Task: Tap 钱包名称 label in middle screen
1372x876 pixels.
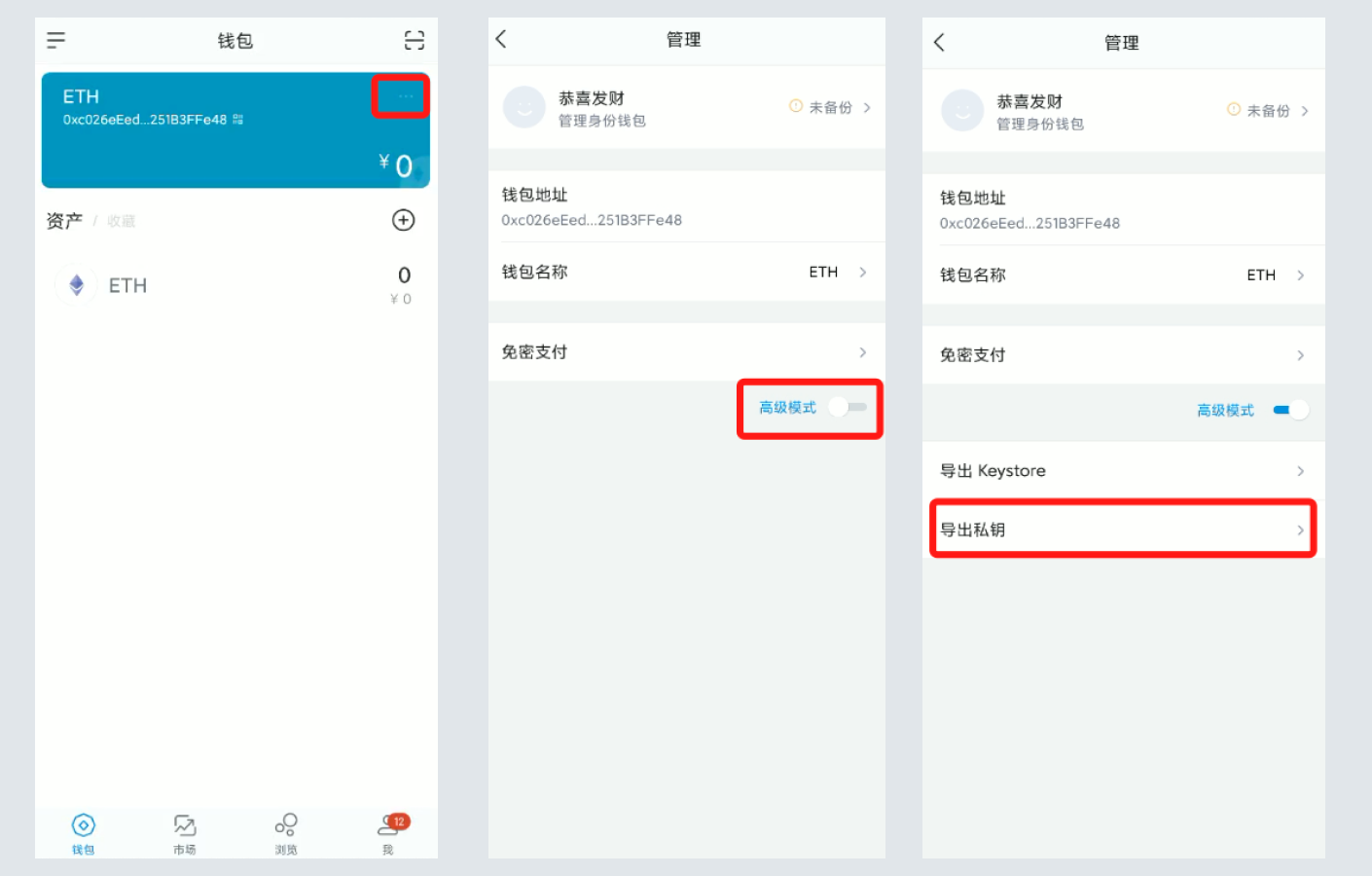Action: (534, 272)
